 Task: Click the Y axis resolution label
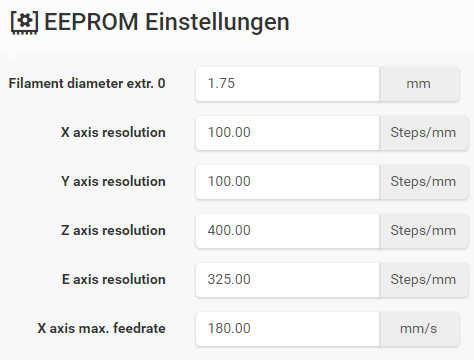point(113,181)
